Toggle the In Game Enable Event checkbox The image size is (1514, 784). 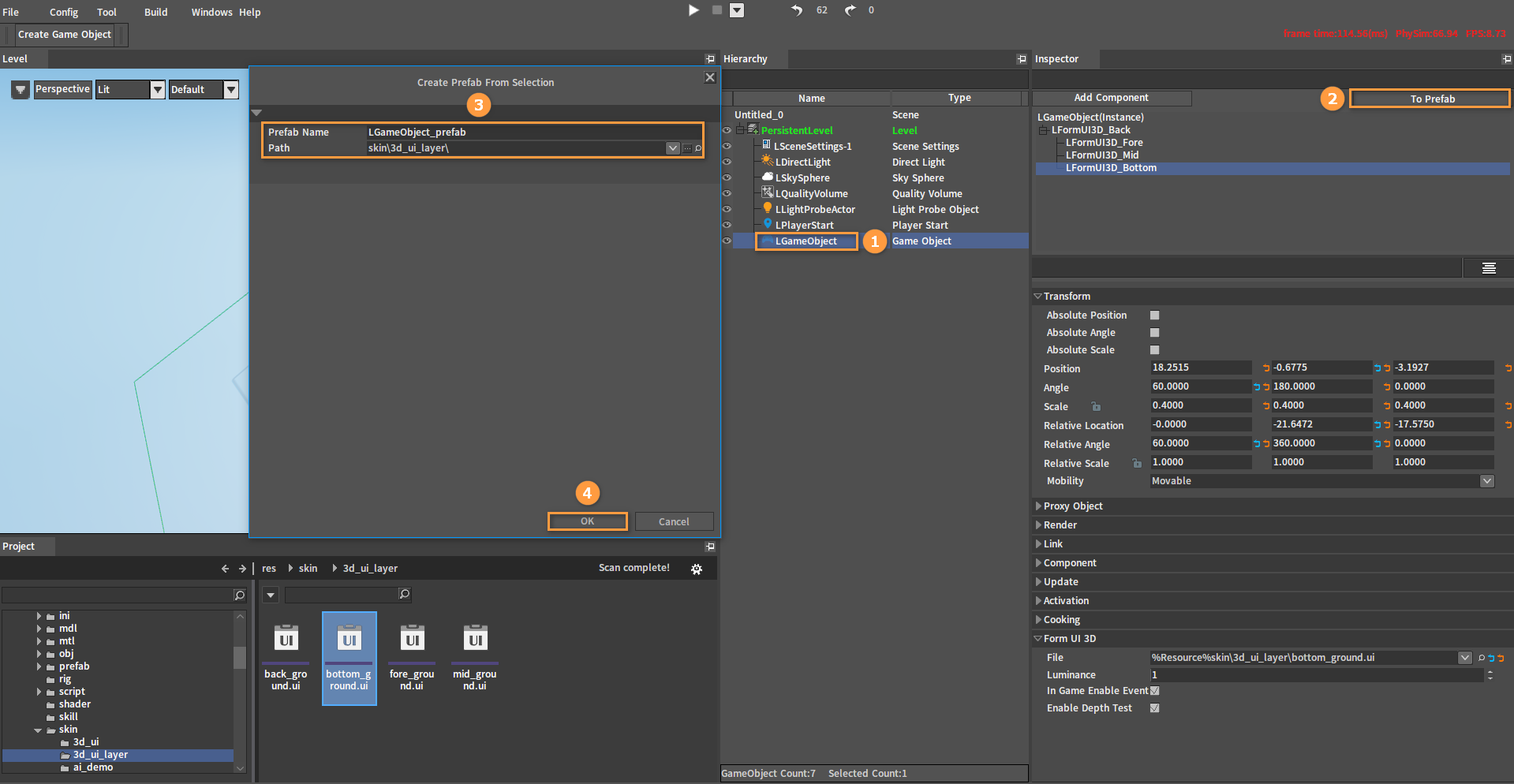pos(1155,691)
